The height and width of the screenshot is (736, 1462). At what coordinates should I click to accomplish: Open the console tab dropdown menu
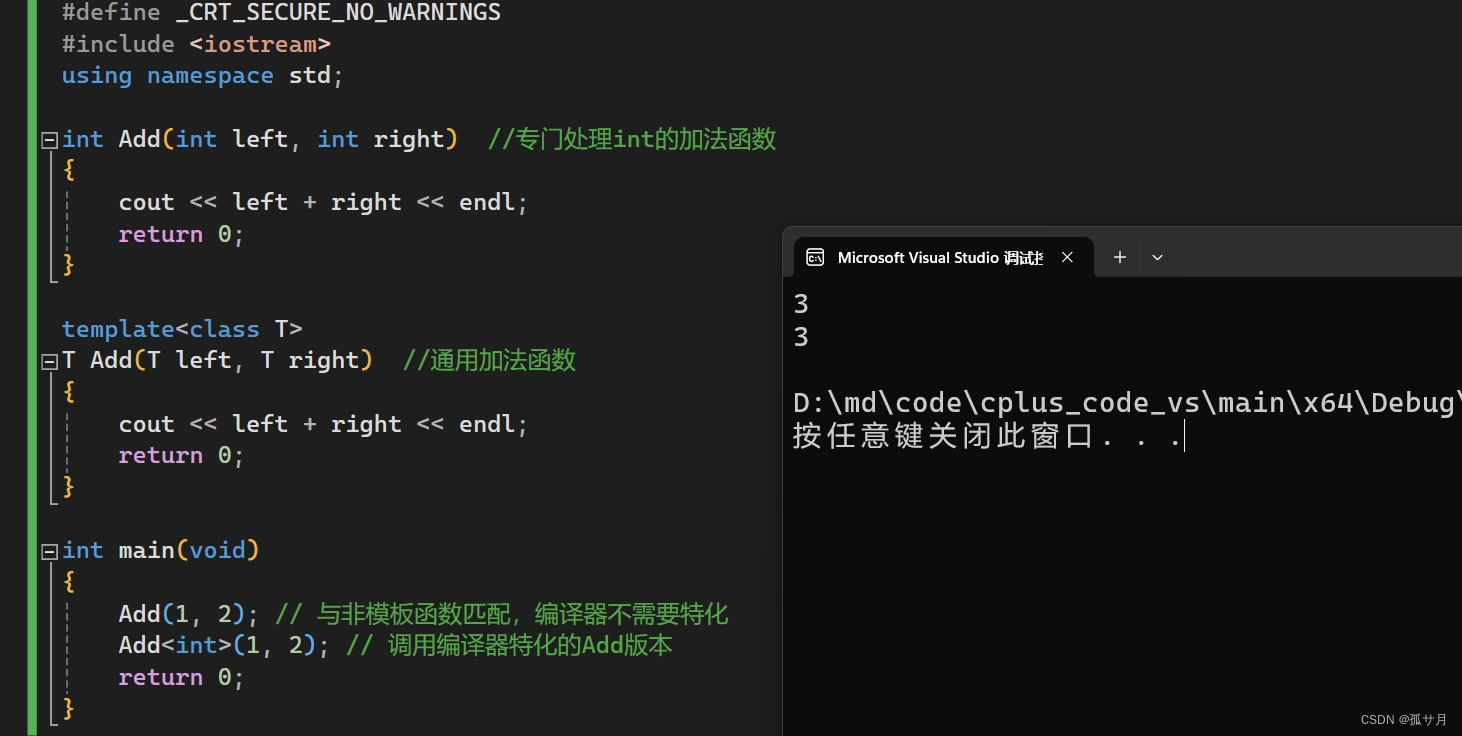(1157, 257)
